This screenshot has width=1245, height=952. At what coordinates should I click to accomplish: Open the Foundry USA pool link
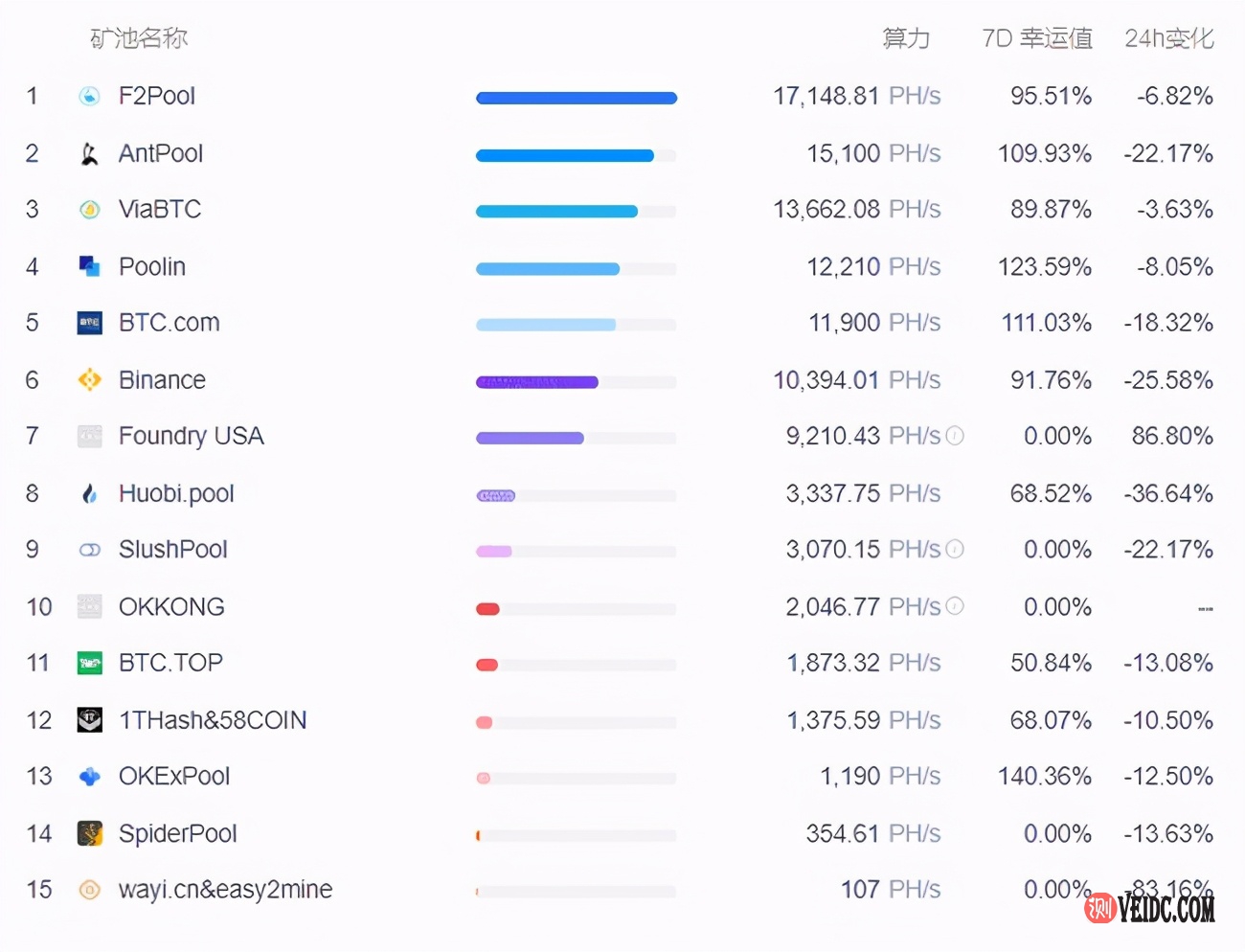pyautogui.click(x=191, y=437)
